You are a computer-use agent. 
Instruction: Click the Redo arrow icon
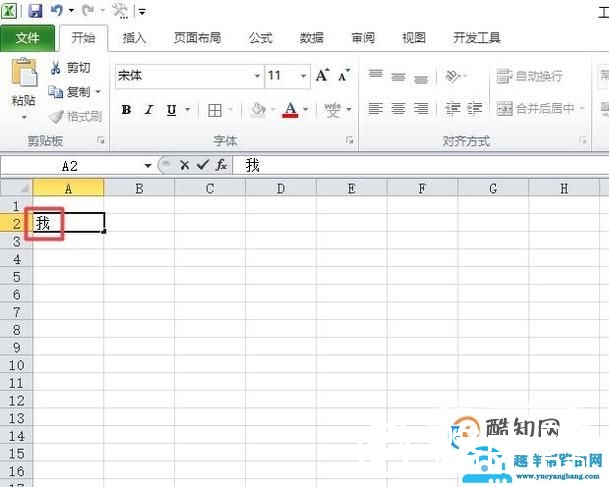tap(88, 10)
